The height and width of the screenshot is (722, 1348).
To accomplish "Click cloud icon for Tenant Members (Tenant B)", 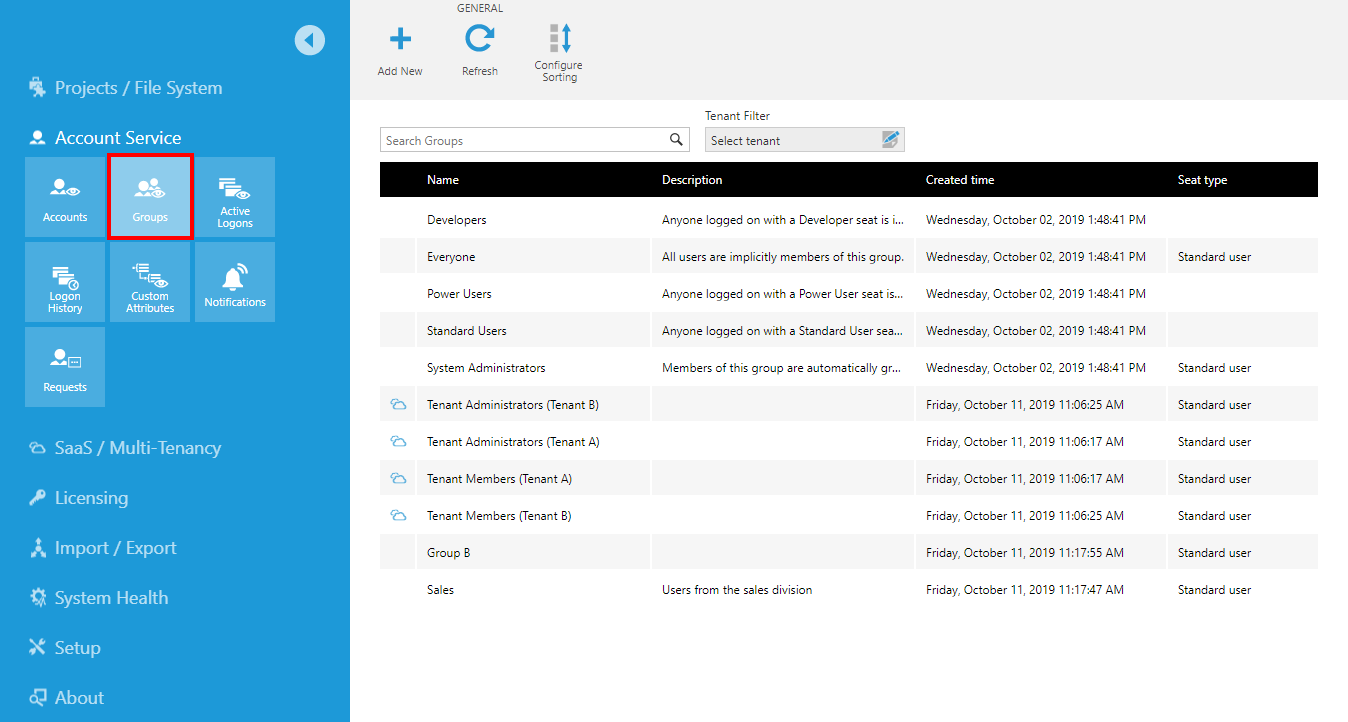I will 398,516.
